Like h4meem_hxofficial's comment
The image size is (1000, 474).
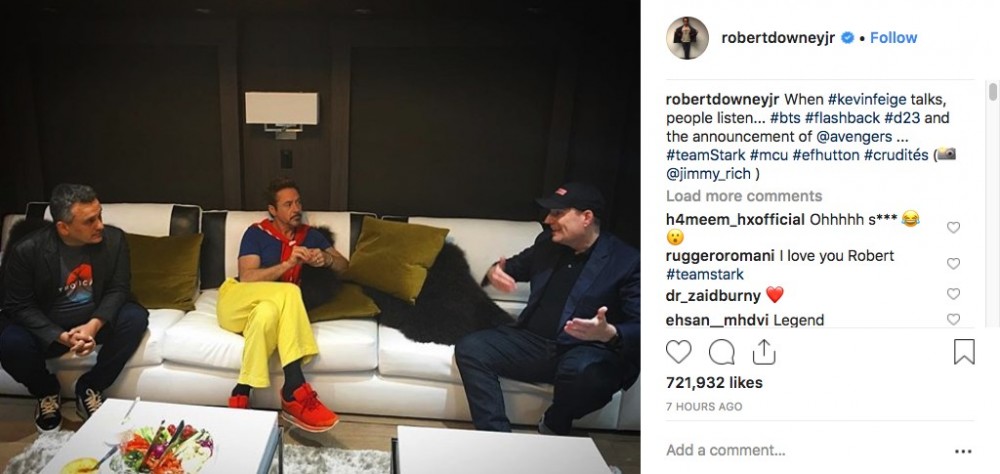click(953, 227)
